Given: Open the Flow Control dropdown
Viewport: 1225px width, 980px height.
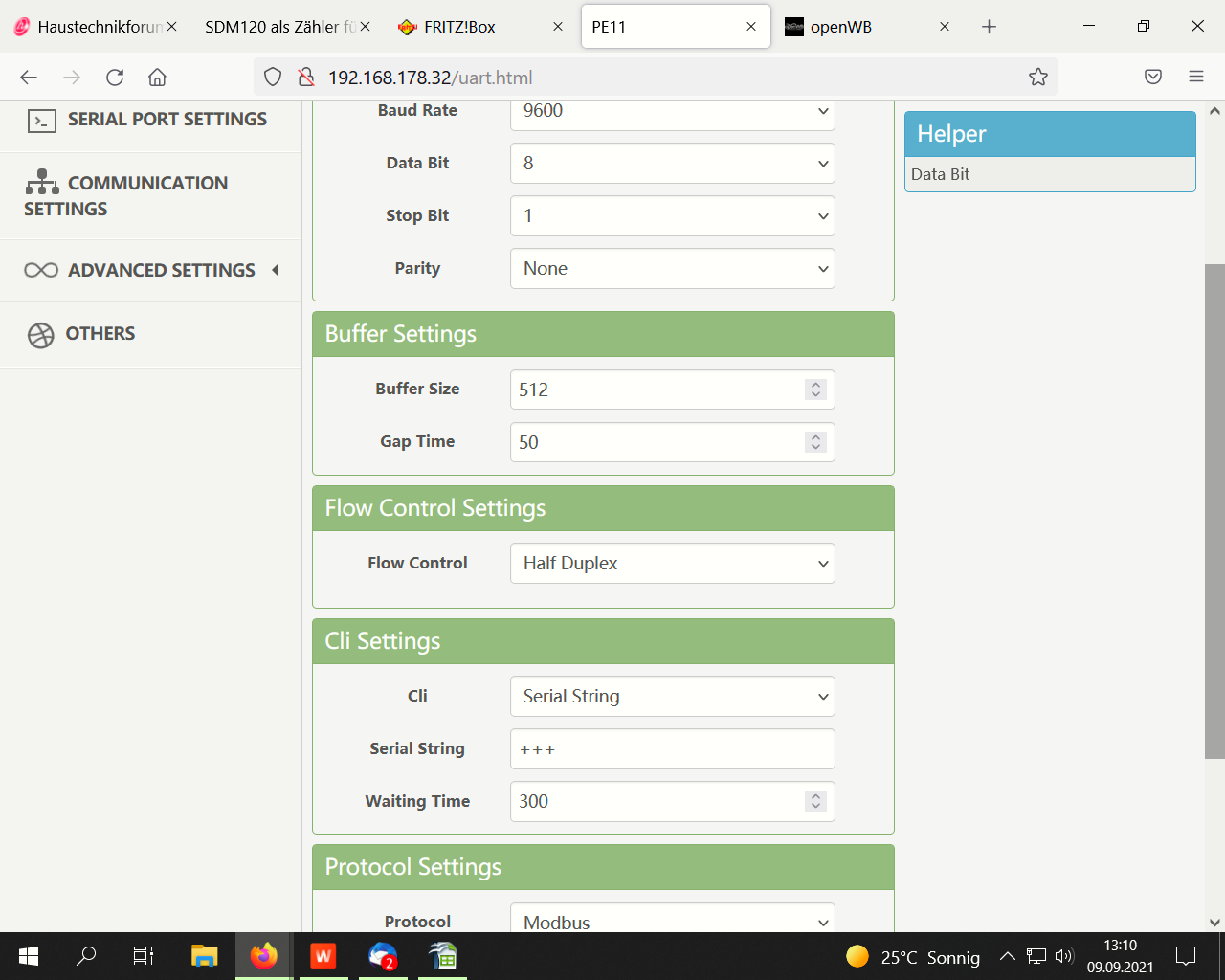Looking at the screenshot, I should click(672, 564).
